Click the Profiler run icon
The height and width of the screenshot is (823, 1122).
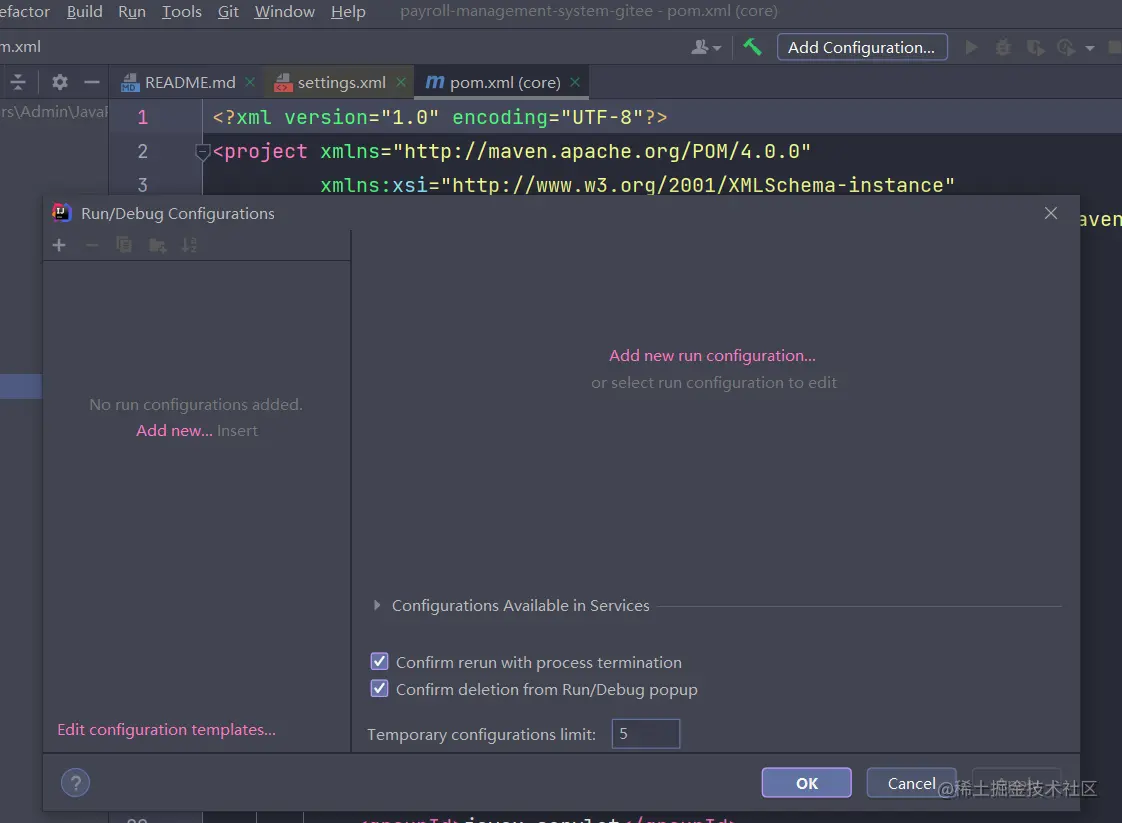(1065, 47)
